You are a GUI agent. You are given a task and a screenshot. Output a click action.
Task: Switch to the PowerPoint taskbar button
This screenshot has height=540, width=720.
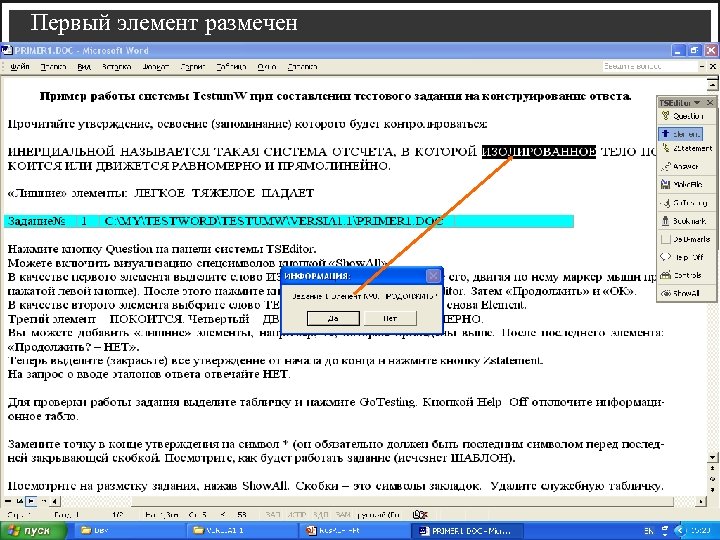coord(352,531)
